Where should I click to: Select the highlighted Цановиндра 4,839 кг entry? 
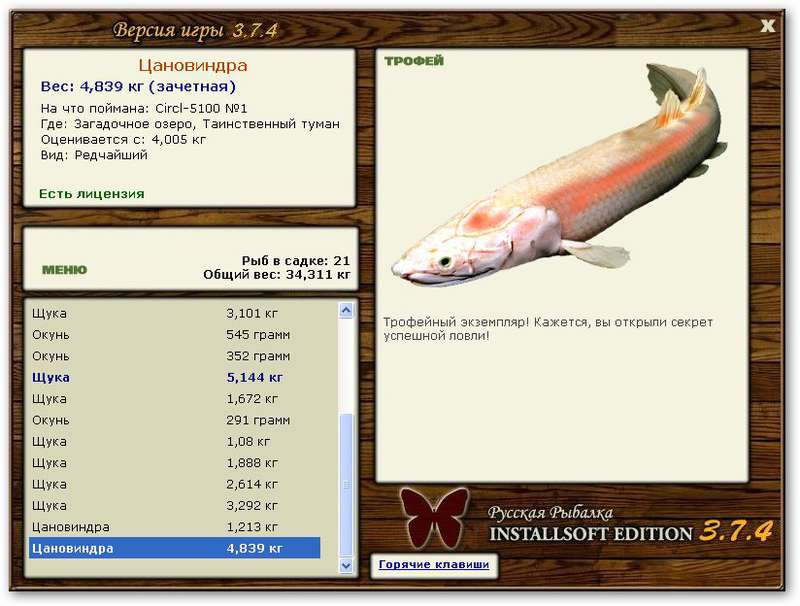[x=174, y=548]
